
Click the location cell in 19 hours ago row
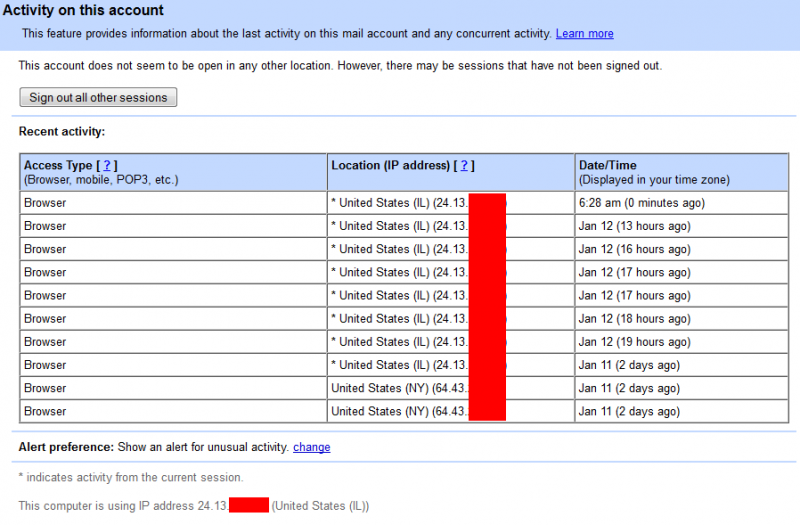click(x=451, y=342)
